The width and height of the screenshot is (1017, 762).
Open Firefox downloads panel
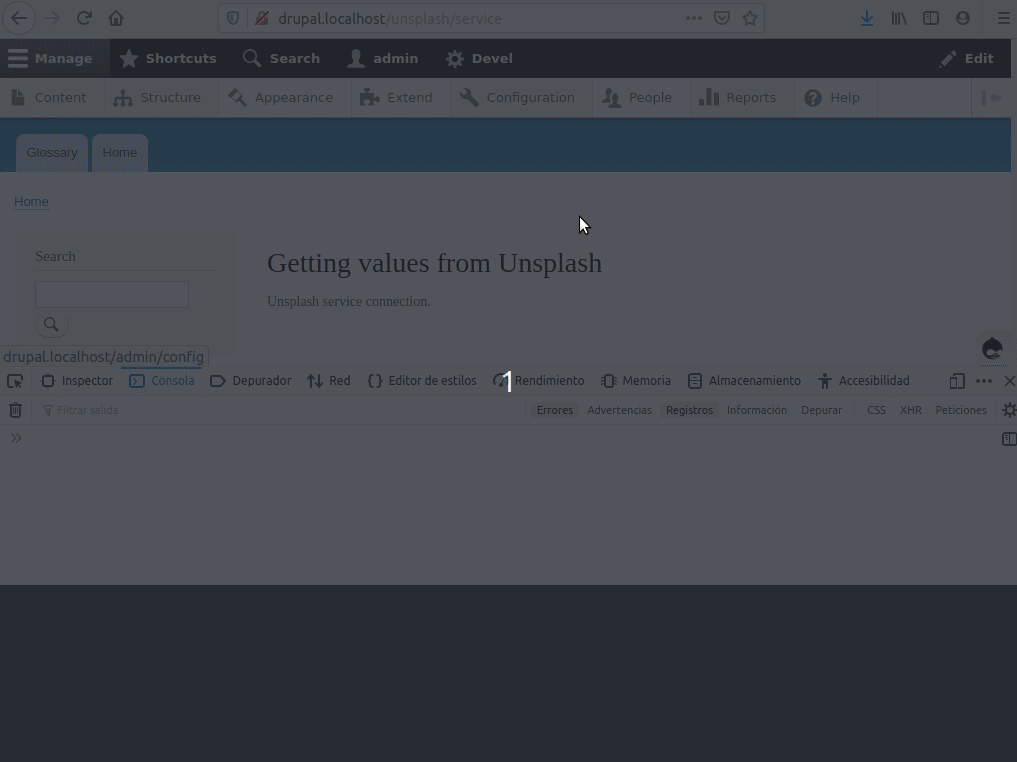(866, 17)
